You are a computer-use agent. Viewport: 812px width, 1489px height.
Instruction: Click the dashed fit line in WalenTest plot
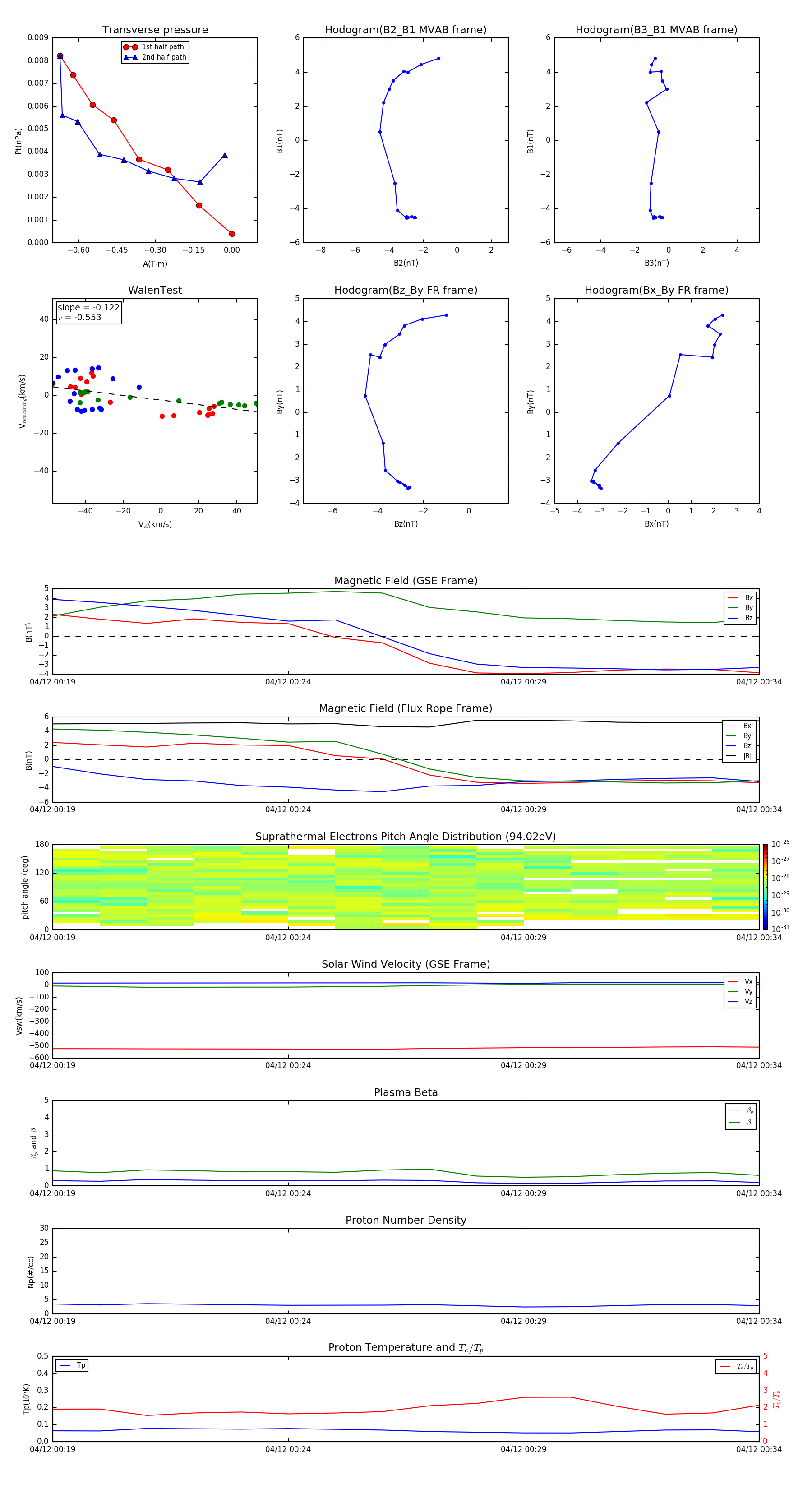click(155, 399)
